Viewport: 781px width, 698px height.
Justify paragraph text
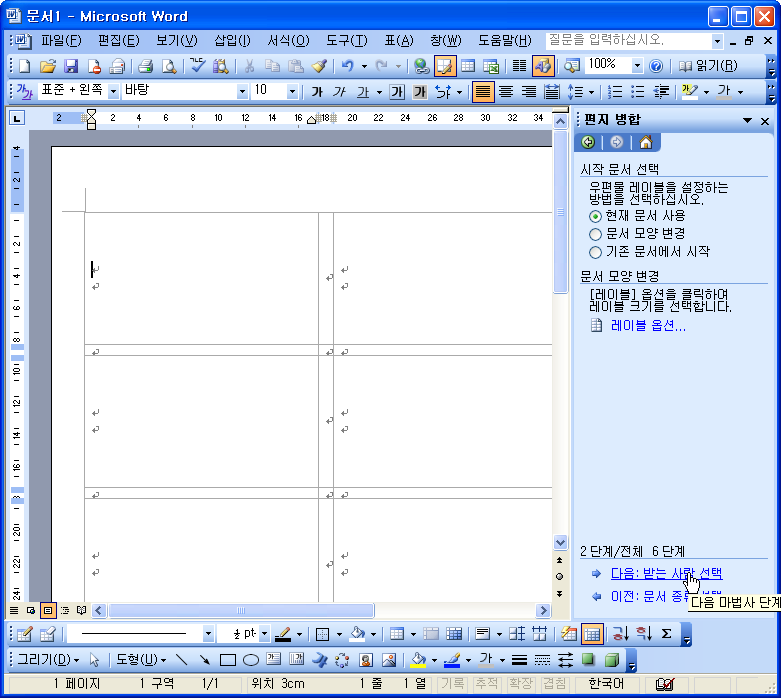483,92
